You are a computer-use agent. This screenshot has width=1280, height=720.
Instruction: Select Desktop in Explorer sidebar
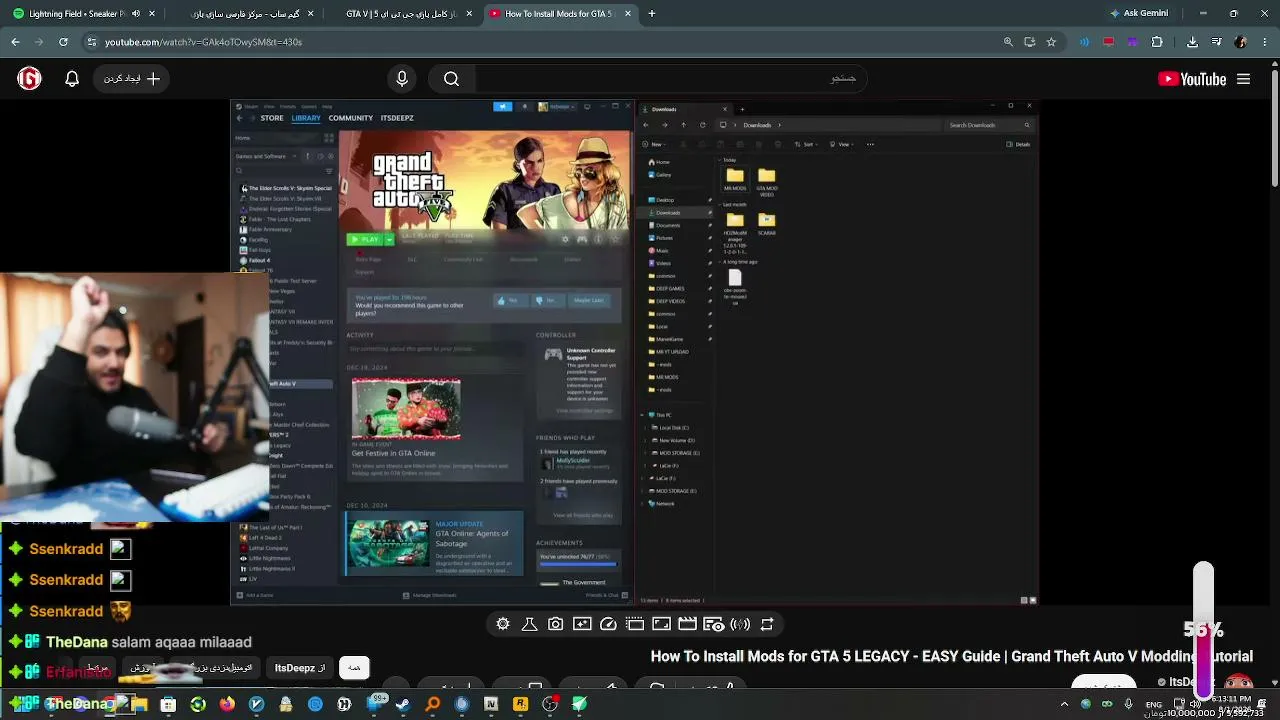click(665, 200)
